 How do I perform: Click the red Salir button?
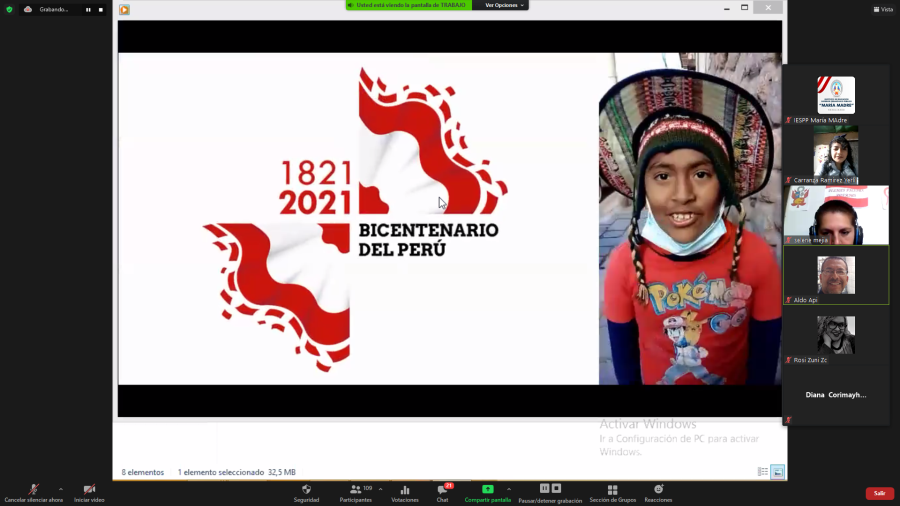point(879,493)
